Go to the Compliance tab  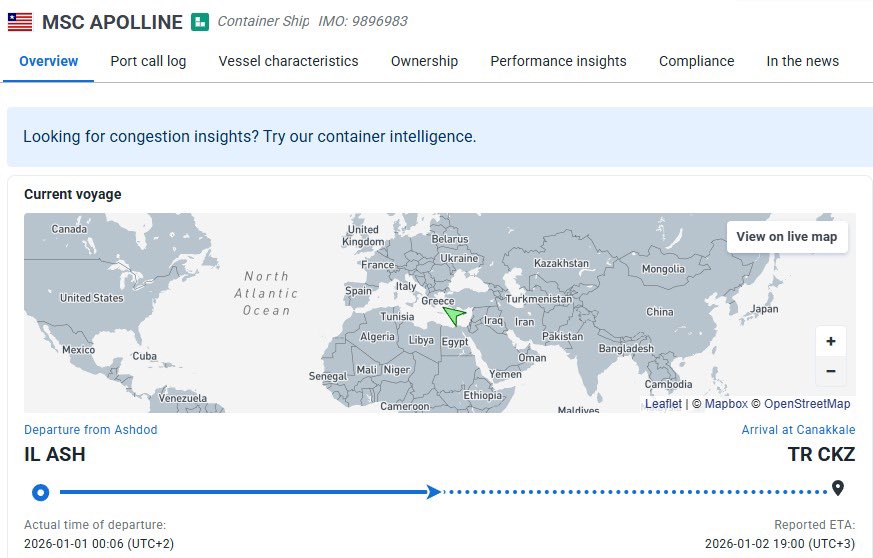pyautogui.click(x=697, y=61)
